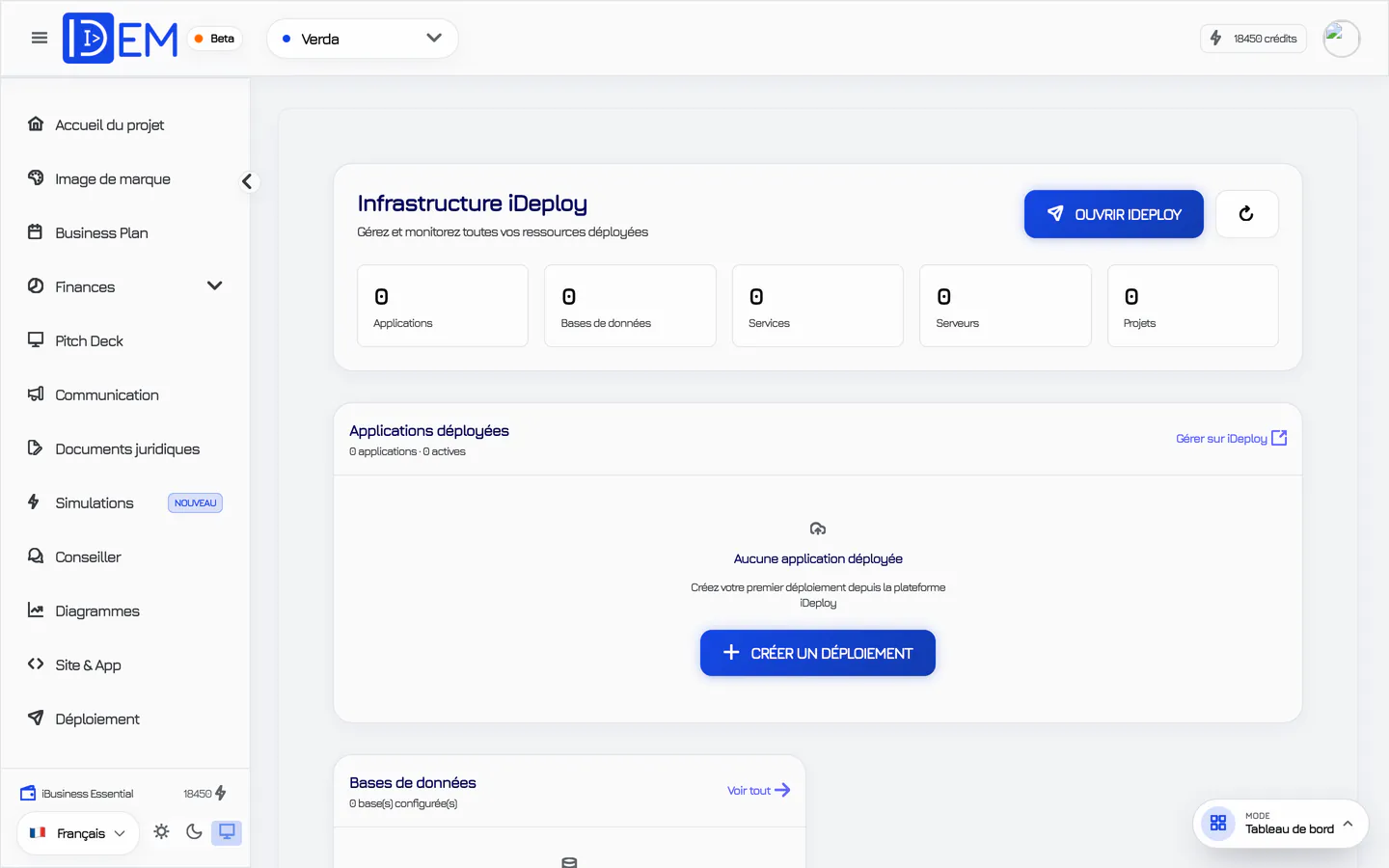Open the Français language dropdown
This screenshot has width=1389, height=868.
(78, 833)
